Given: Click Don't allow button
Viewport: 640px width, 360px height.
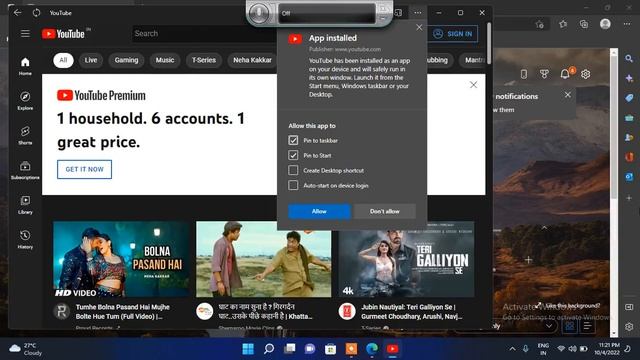Looking at the screenshot, I should (x=384, y=211).
